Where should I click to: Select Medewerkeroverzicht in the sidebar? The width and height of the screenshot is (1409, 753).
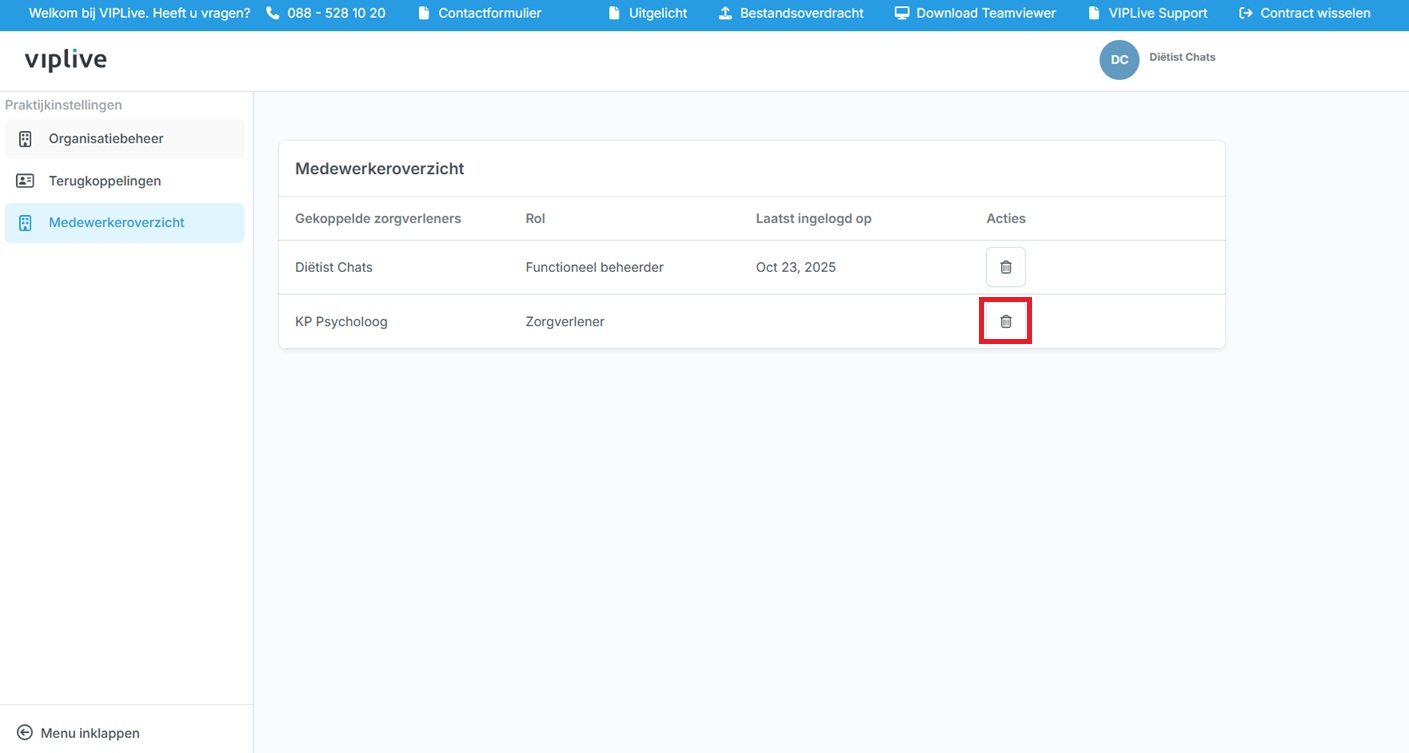(x=125, y=223)
